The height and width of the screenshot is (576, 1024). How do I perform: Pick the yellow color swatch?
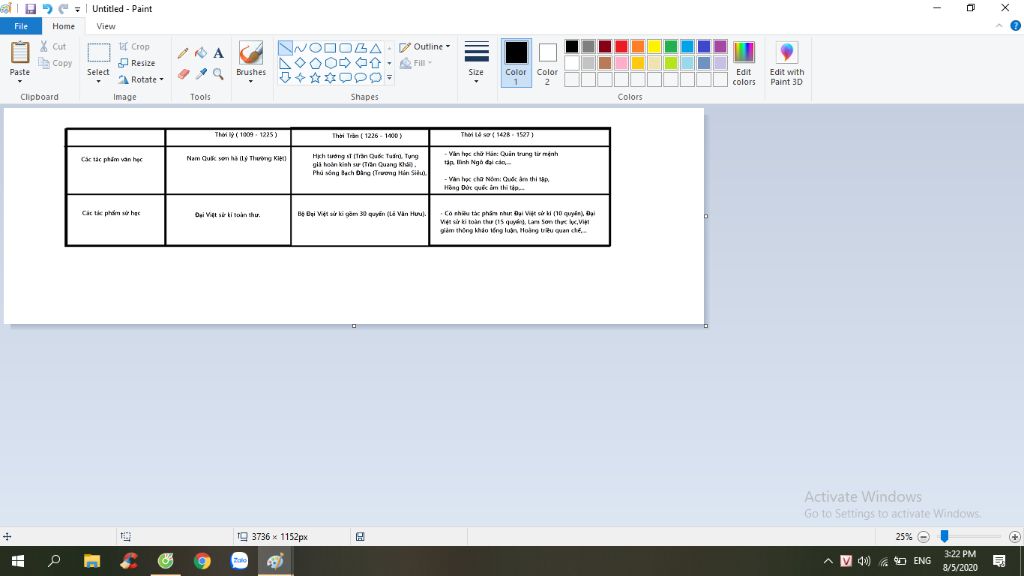[654, 46]
